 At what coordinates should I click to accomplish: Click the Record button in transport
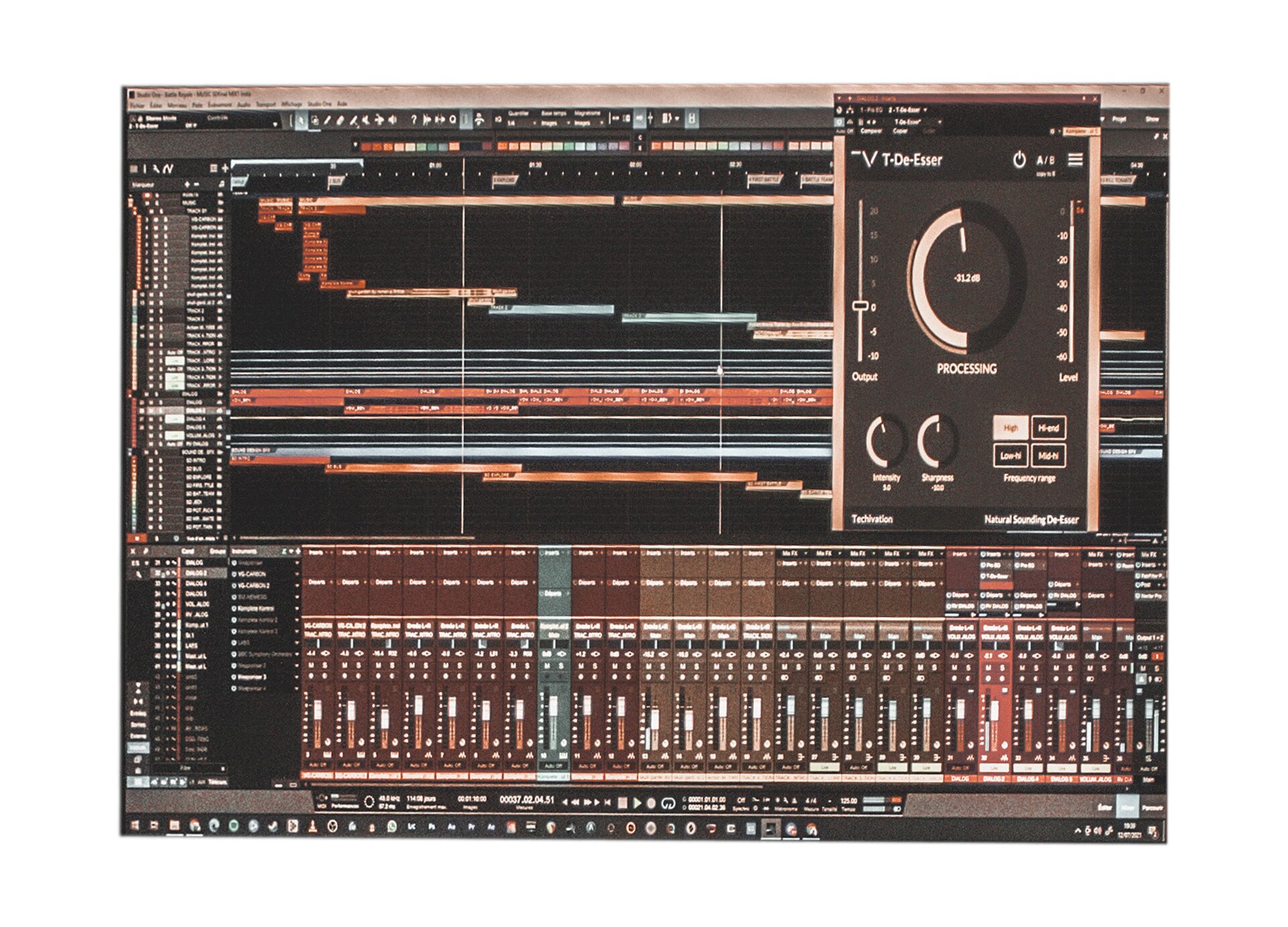pos(651,802)
